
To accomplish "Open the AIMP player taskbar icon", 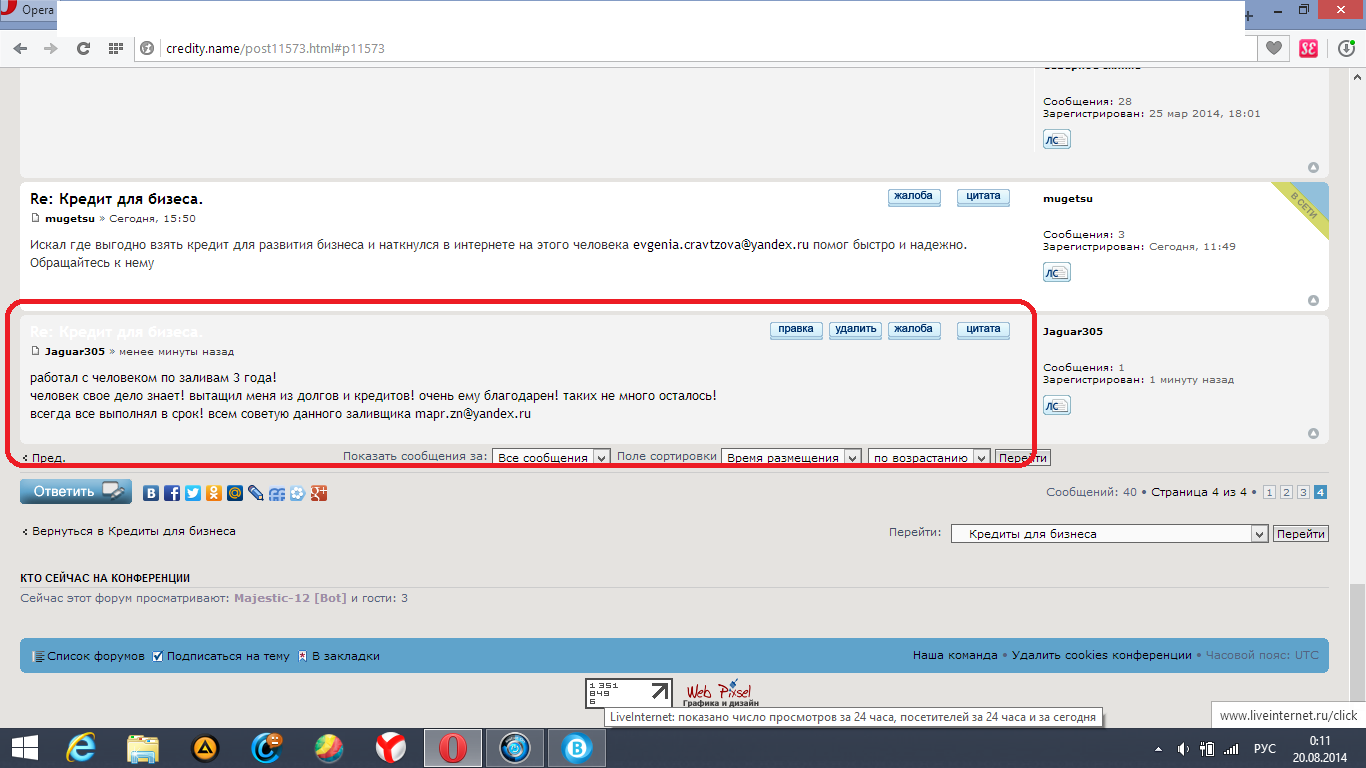I will point(205,747).
